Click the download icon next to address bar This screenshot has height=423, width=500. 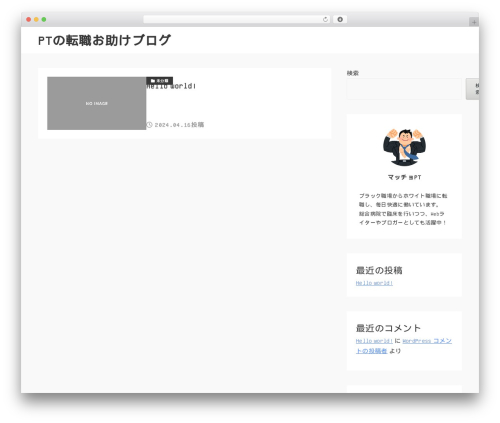pos(340,20)
